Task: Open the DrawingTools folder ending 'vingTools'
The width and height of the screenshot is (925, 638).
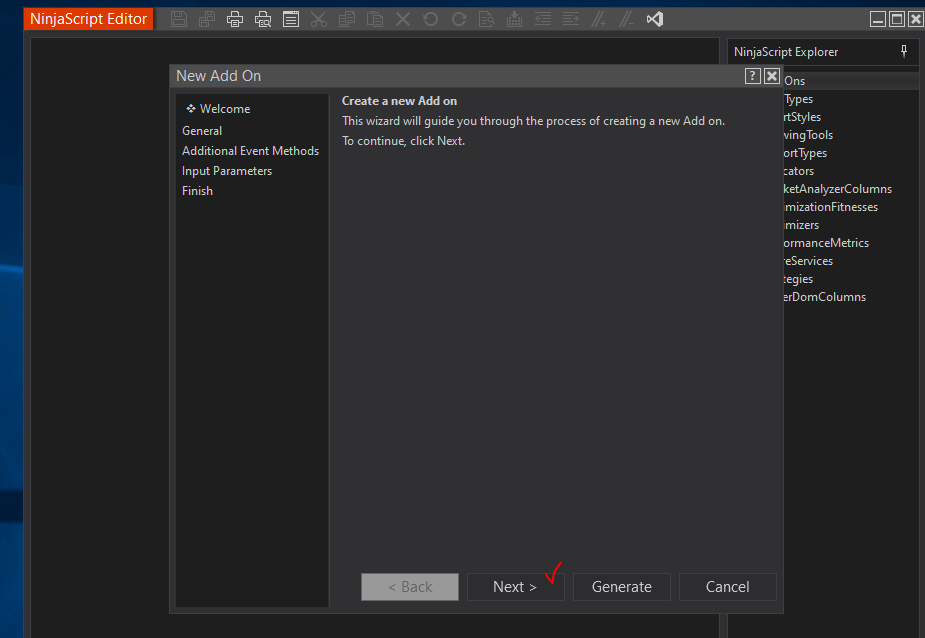Action: (x=808, y=135)
